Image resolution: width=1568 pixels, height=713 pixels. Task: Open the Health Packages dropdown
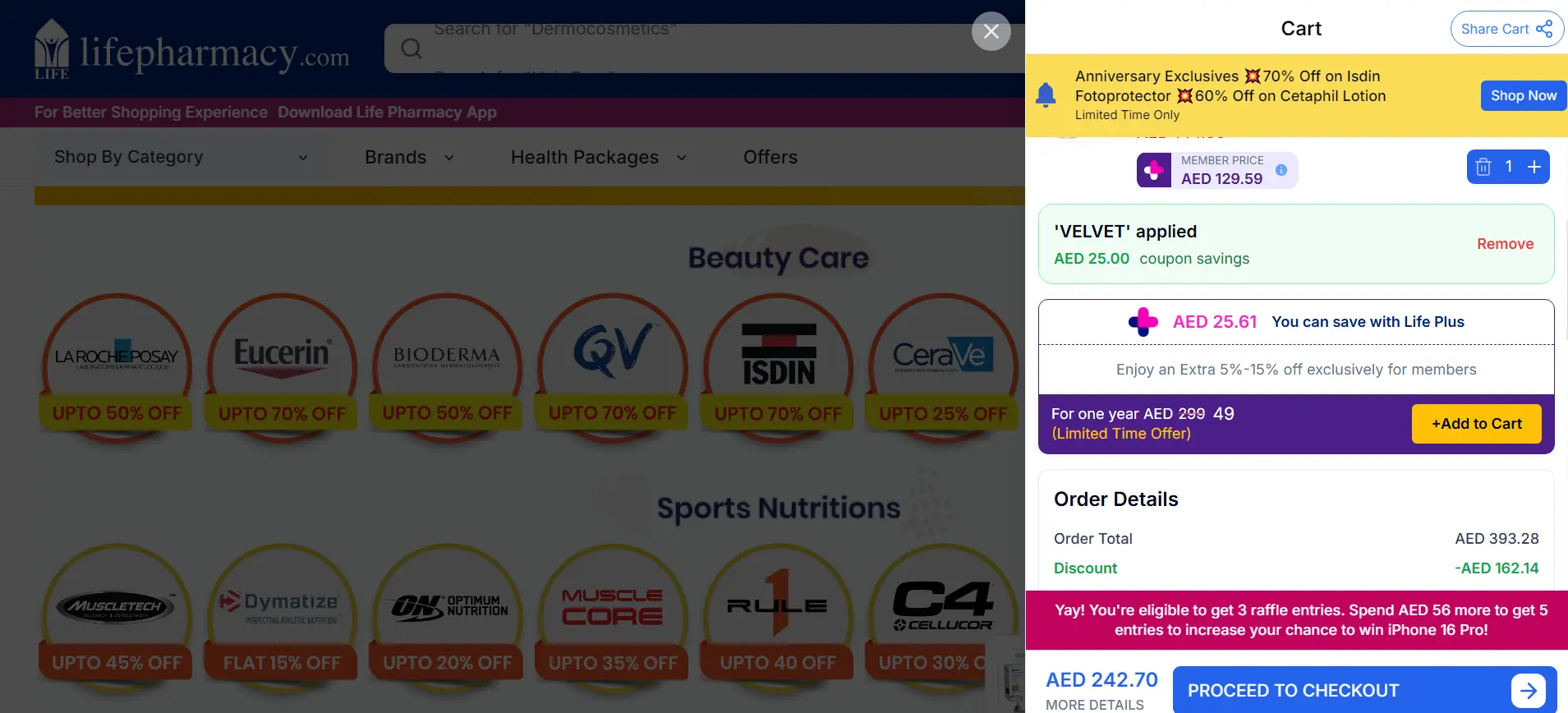point(598,158)
